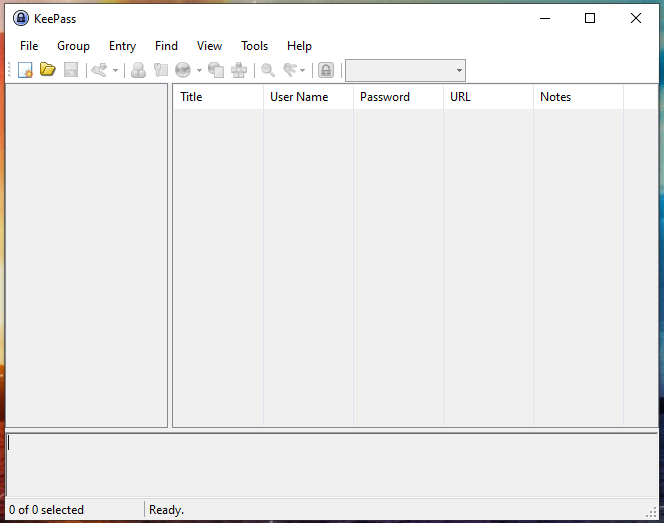Click the Lock Workspace padlock icon
Image resolution: width=664 pixels, height=523 pixels.
pos(326,70)
